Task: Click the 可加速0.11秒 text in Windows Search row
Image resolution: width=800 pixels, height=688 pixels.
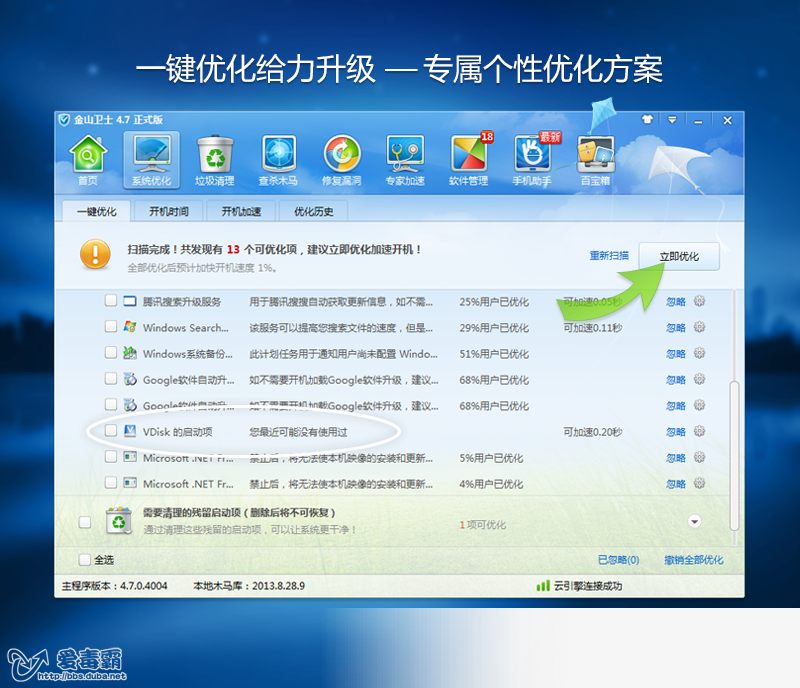Action: tap(593, 328)
